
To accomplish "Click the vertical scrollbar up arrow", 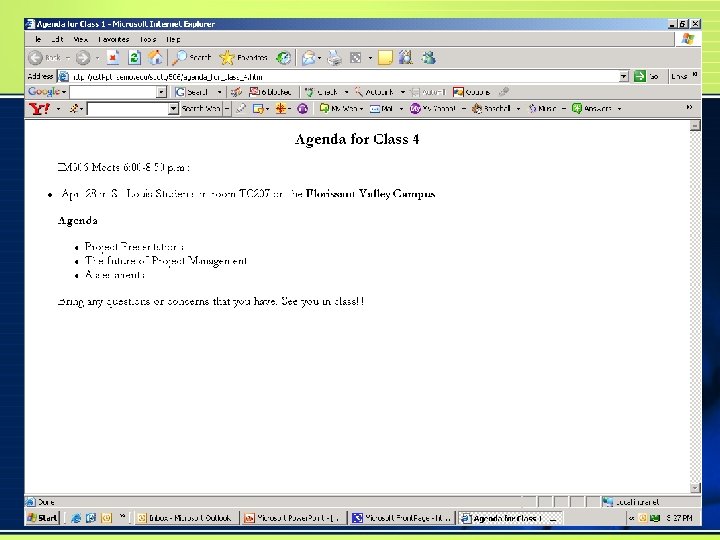I will coord(695,125).
